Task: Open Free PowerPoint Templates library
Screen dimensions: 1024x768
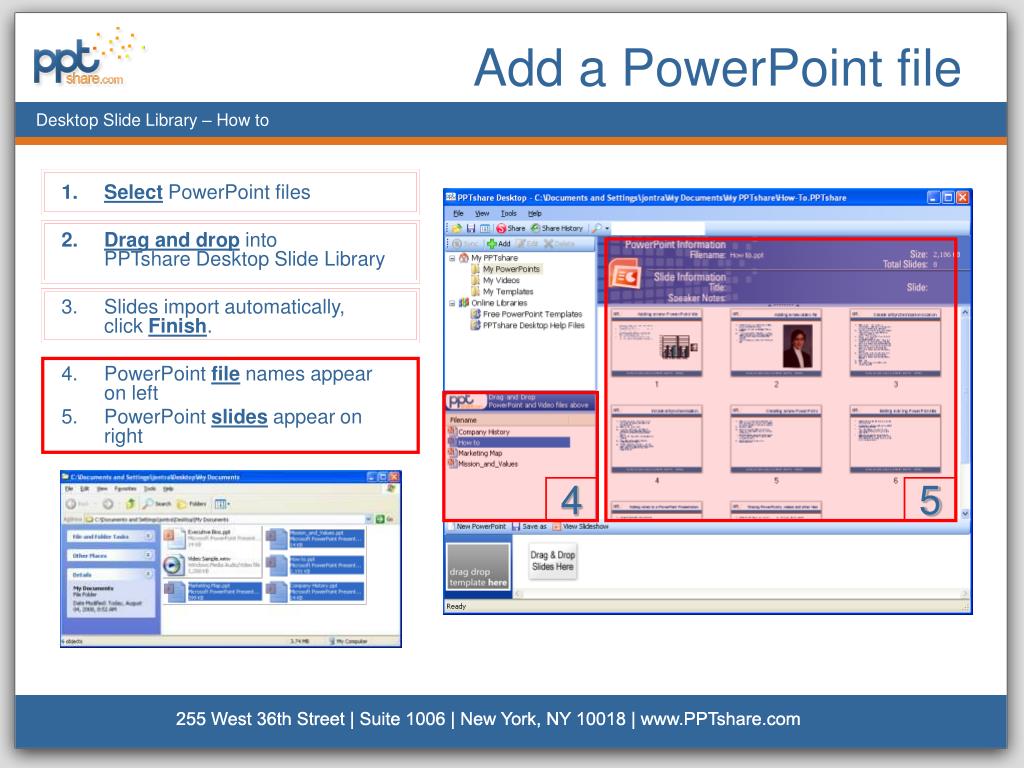Action: click(526, 314)
